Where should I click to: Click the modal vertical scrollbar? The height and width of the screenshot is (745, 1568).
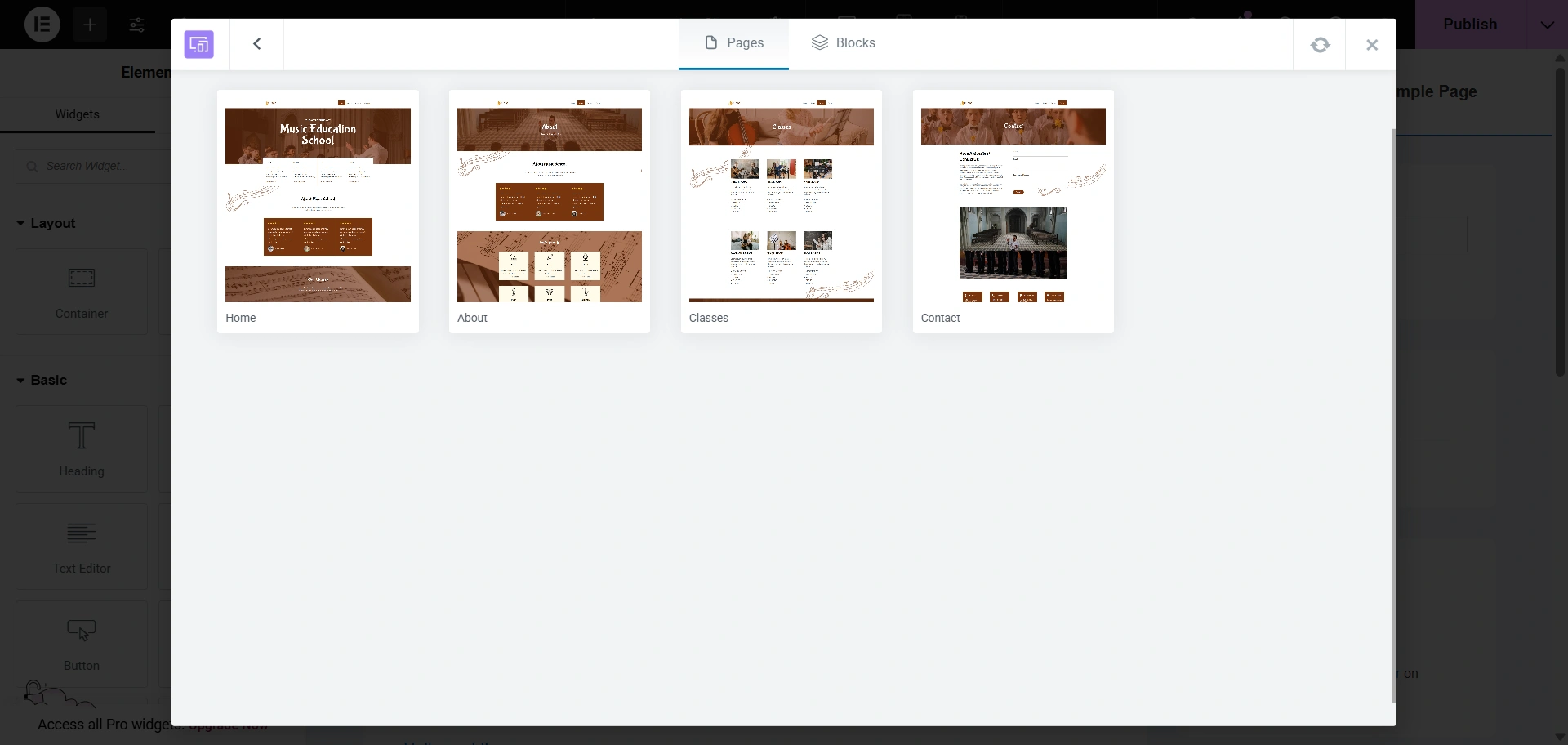(x=1394, y=415)
